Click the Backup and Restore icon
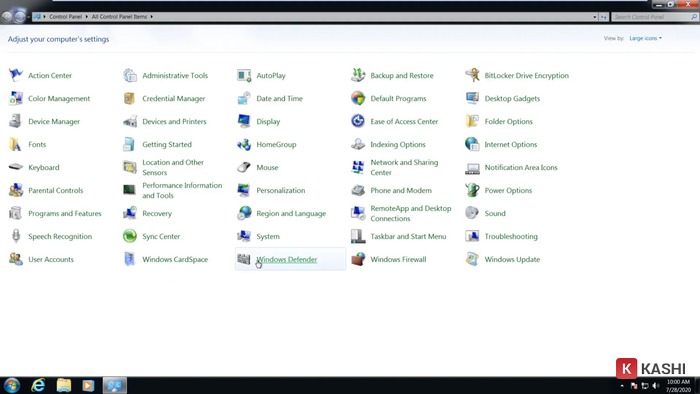Screen dimensions: 700x394 tap(358, 75)
